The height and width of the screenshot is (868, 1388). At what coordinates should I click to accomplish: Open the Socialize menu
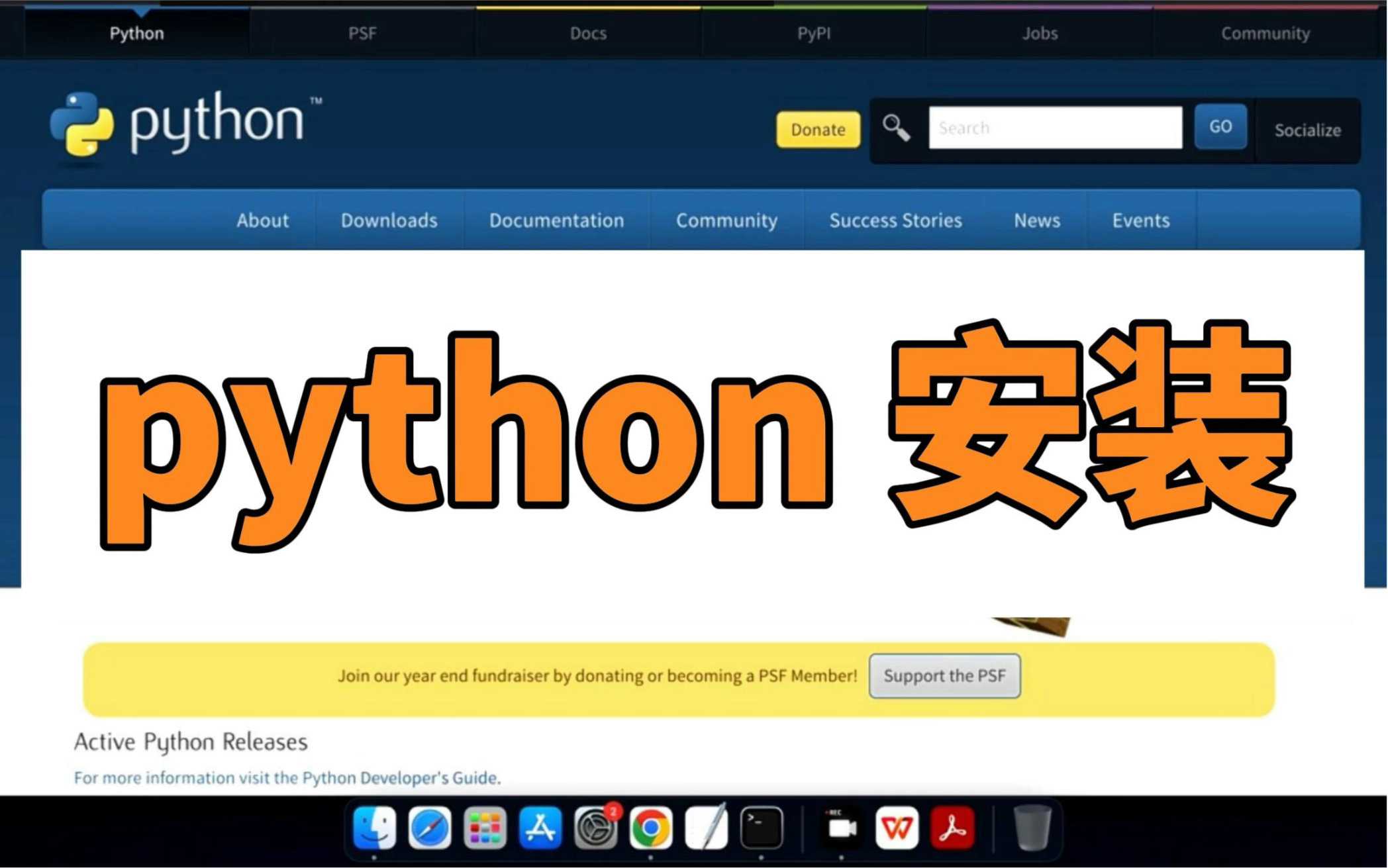(x=1308, y=130)
